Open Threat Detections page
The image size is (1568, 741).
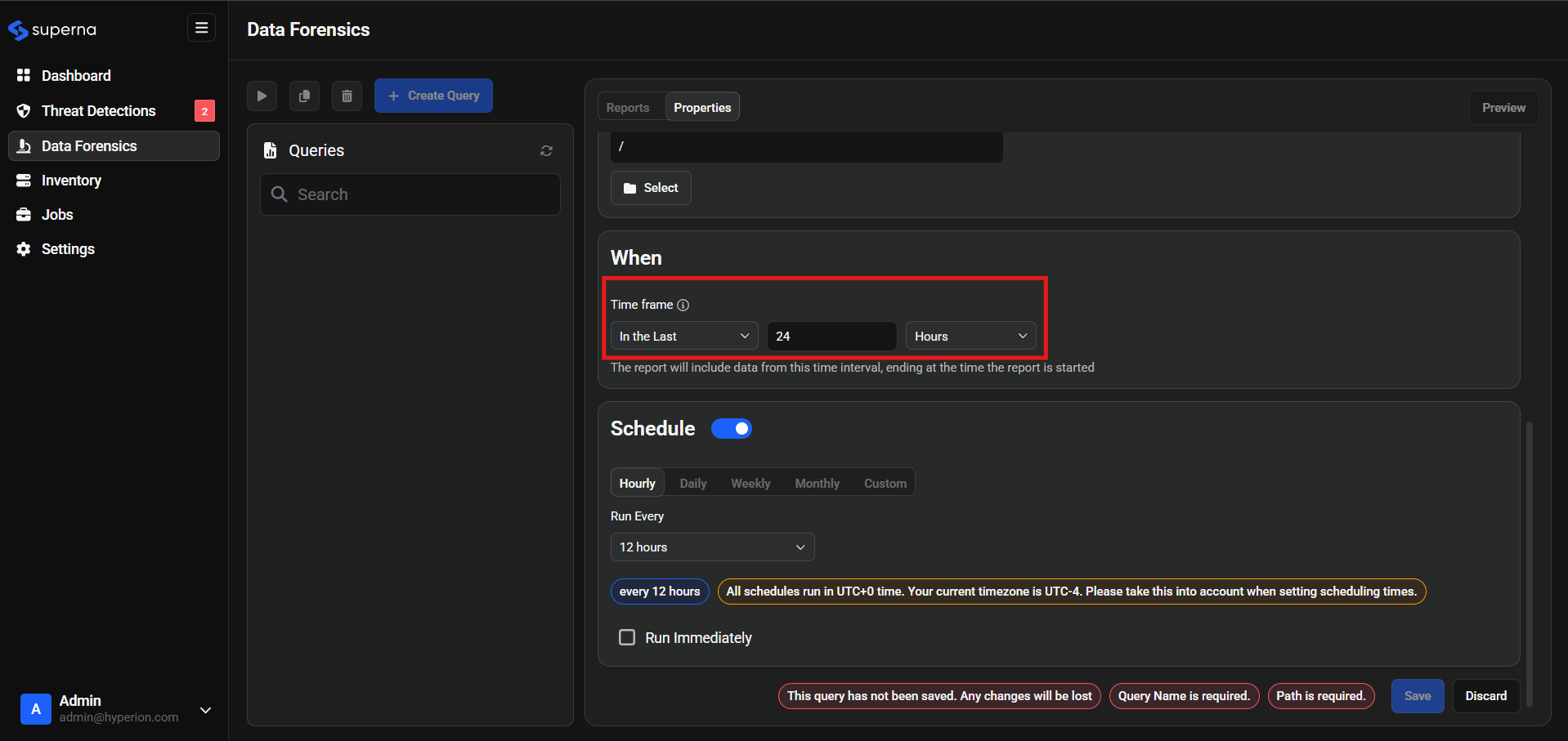(114, 110)
